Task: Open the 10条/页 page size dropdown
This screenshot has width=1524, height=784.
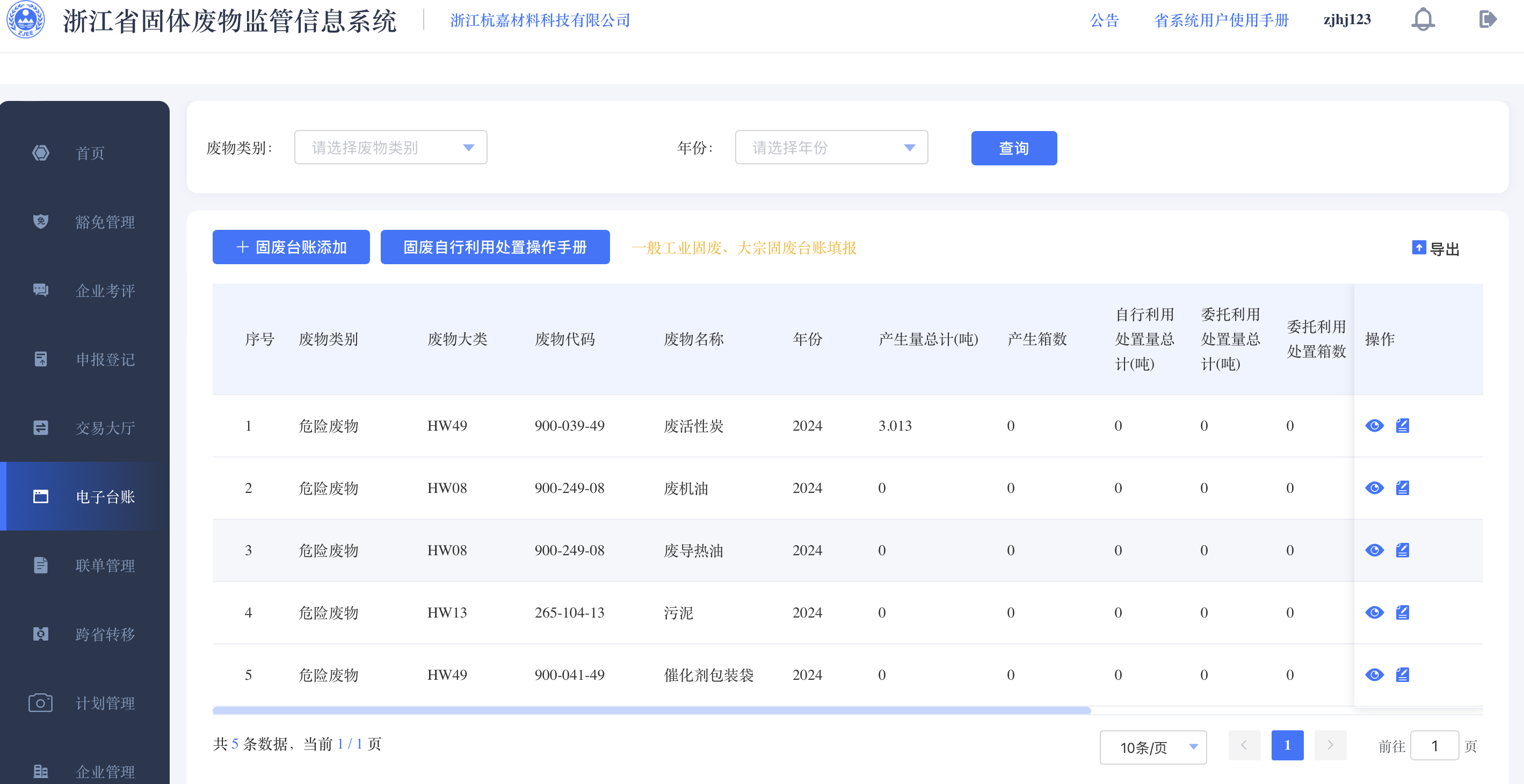Action: [x=1152, y=747]
